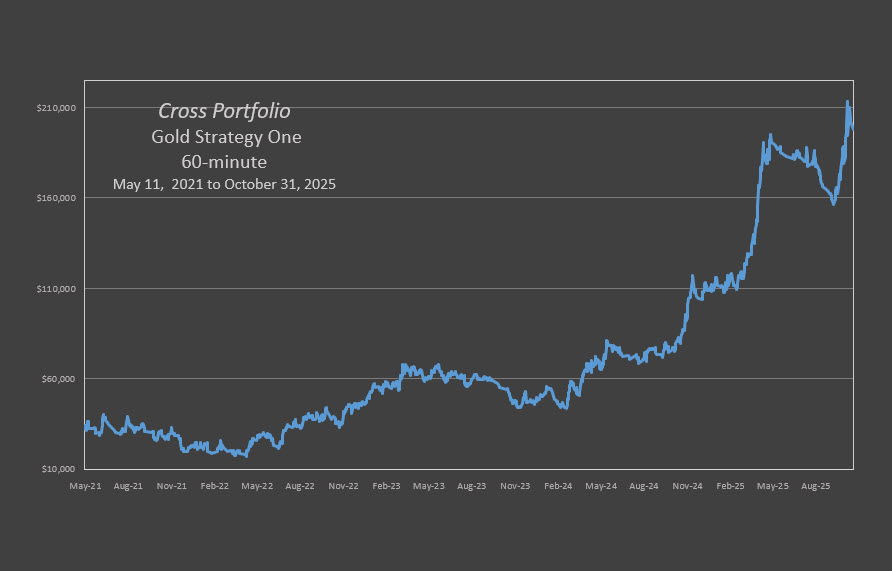Click the Aug-25 x-axis label
This screenshot has width=892, height=571.
[x=816, y=486]
